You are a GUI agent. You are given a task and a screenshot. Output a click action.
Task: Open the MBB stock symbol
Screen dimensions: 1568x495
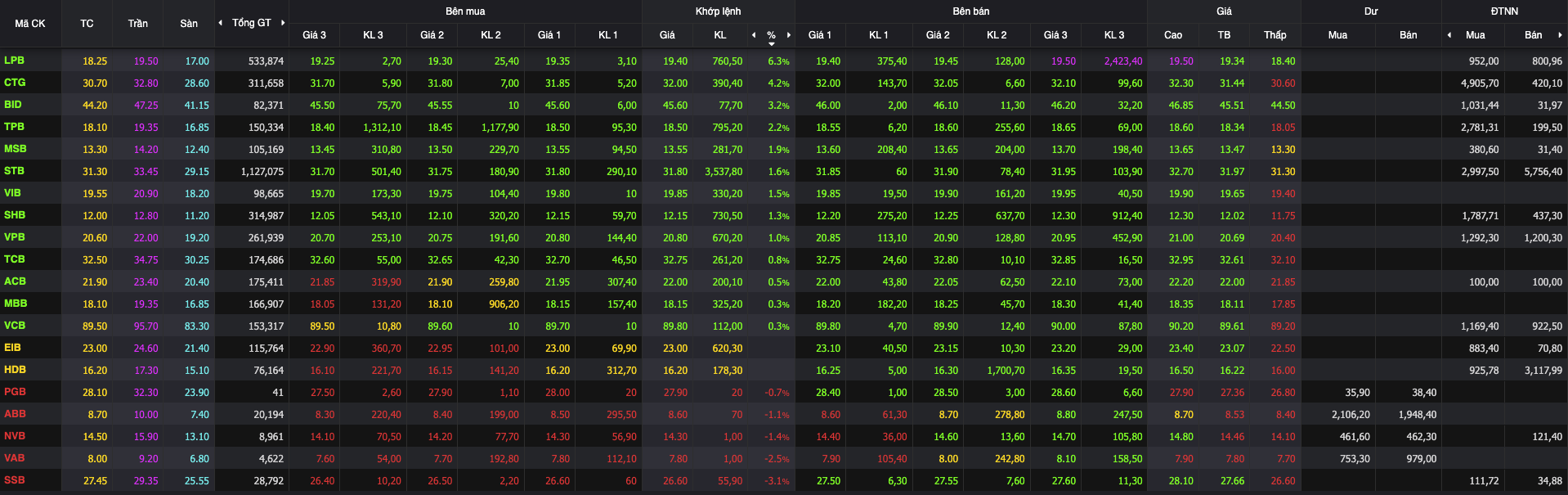pos(16,304)
